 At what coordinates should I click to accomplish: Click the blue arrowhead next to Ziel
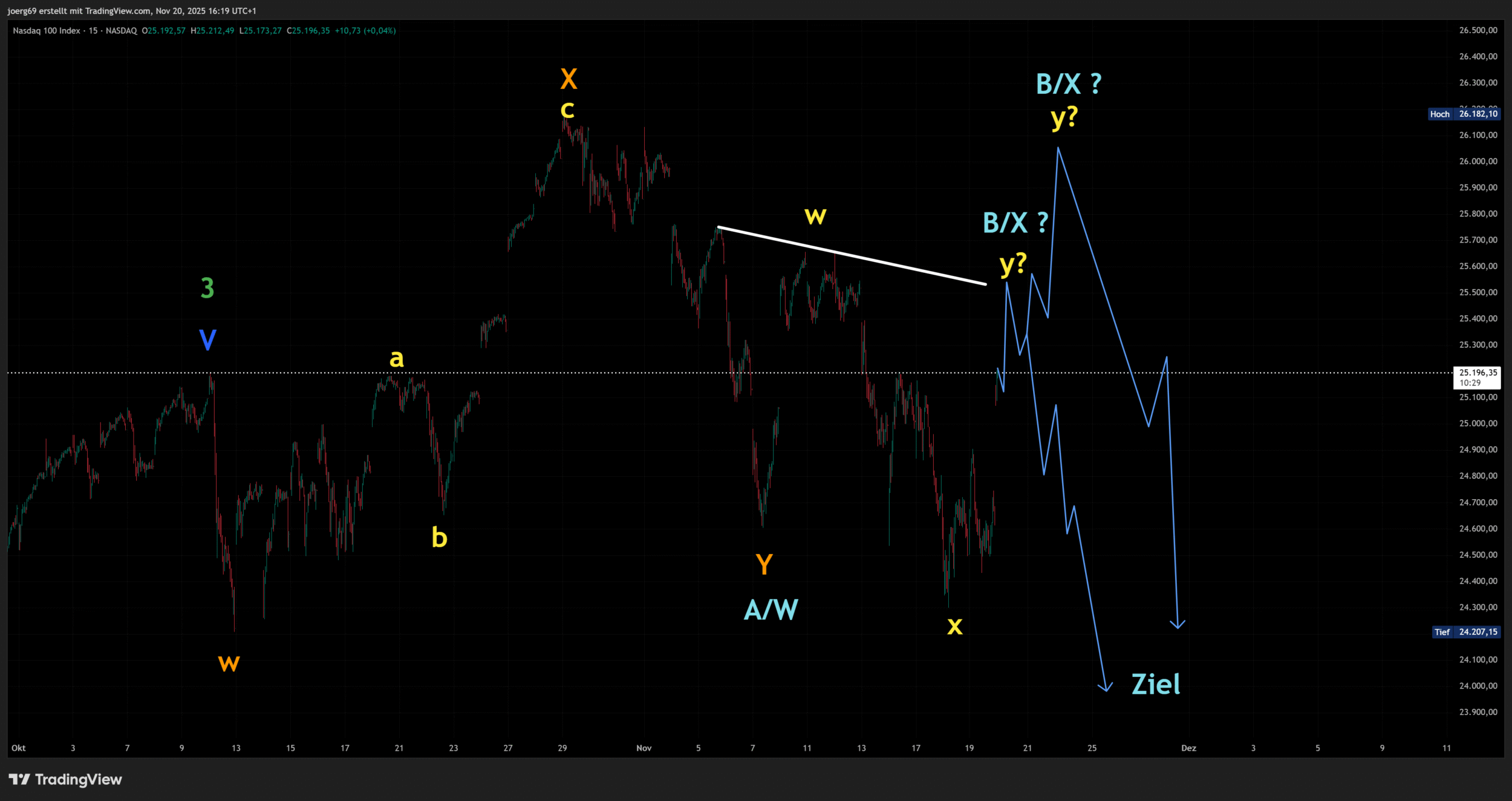1105,688
